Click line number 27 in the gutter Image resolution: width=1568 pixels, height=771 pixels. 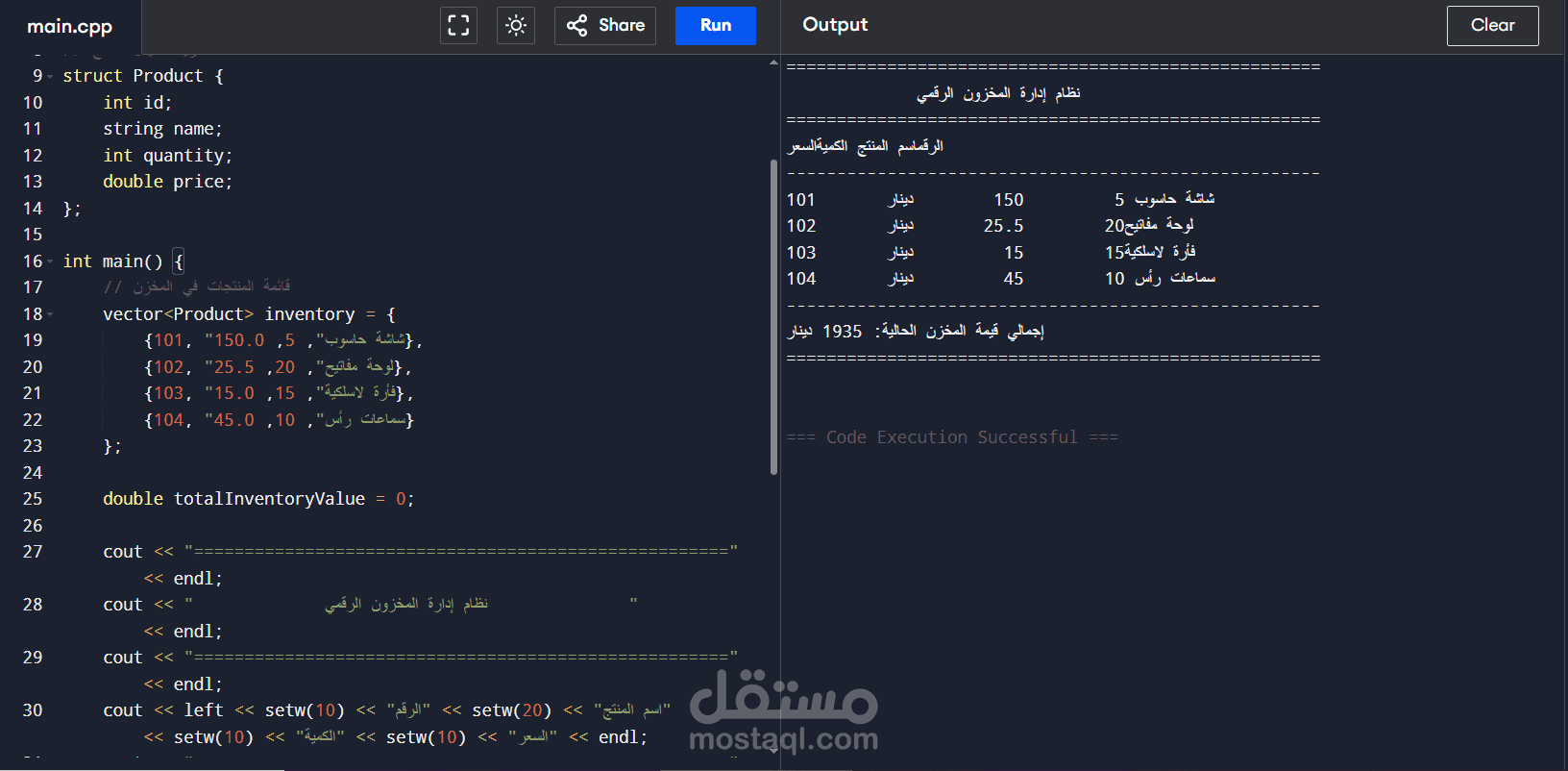pos(33,552)
